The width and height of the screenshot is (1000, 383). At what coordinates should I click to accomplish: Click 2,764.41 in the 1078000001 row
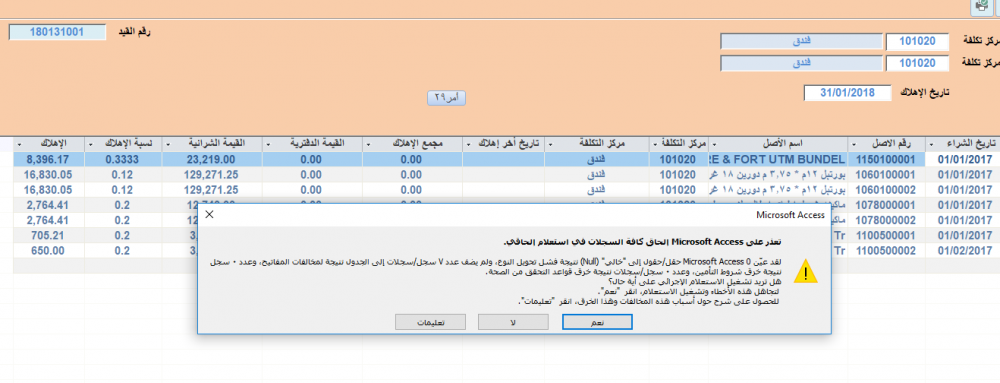coord(48,205)
